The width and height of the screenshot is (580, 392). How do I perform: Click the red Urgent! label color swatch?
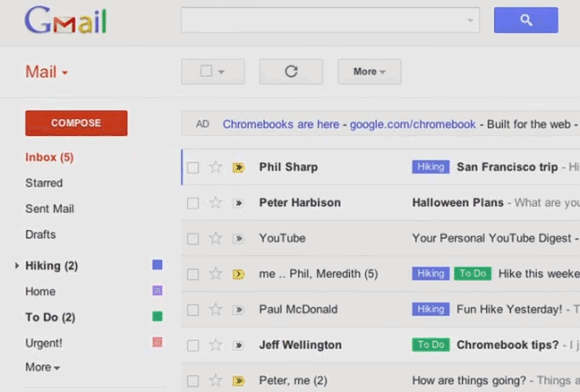pyautogui.click(x=157, y=342)
